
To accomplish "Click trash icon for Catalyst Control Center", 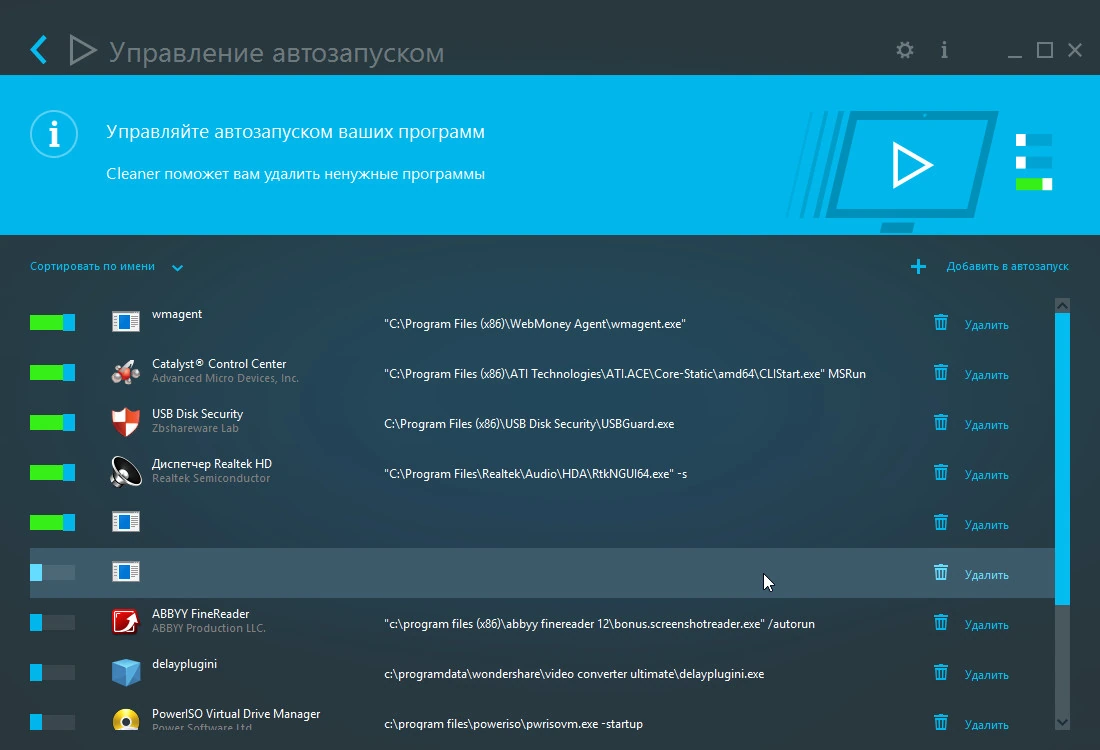I will (x=941, y=372).
